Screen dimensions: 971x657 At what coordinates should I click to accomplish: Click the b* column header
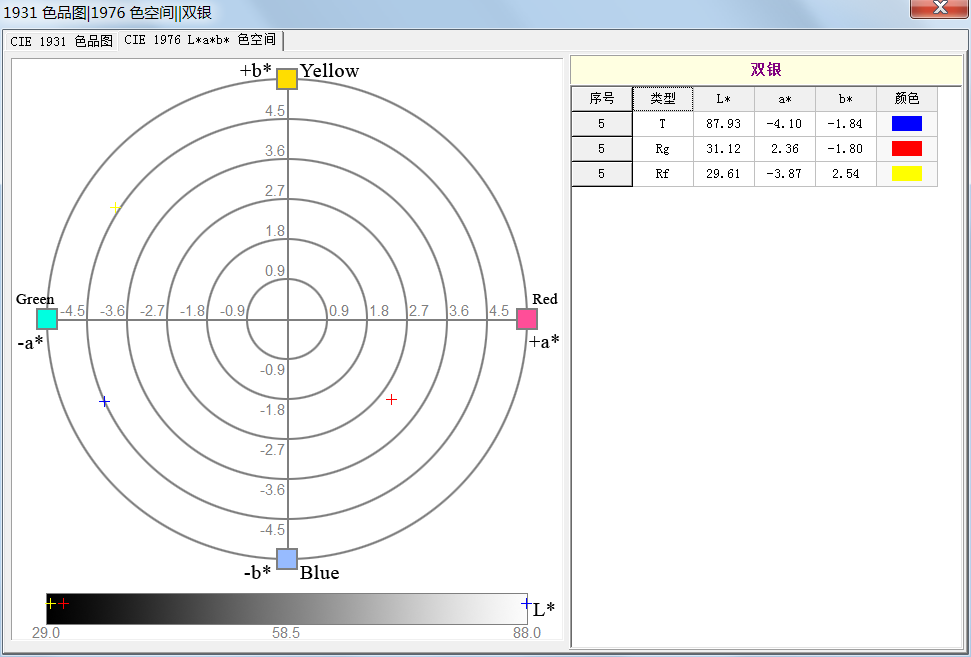click(846, 98)
